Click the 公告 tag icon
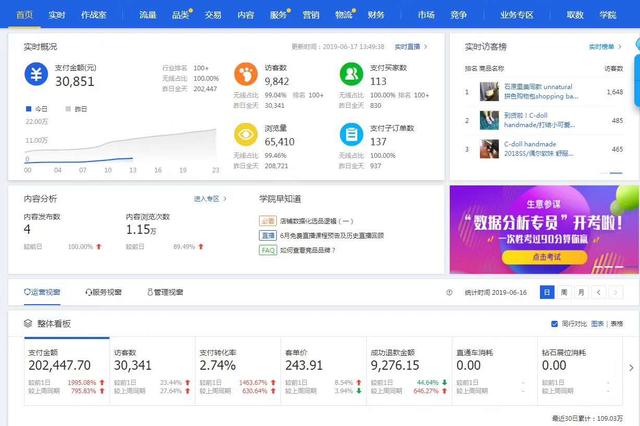The image size is (640, 426). [x=268, y=221]
